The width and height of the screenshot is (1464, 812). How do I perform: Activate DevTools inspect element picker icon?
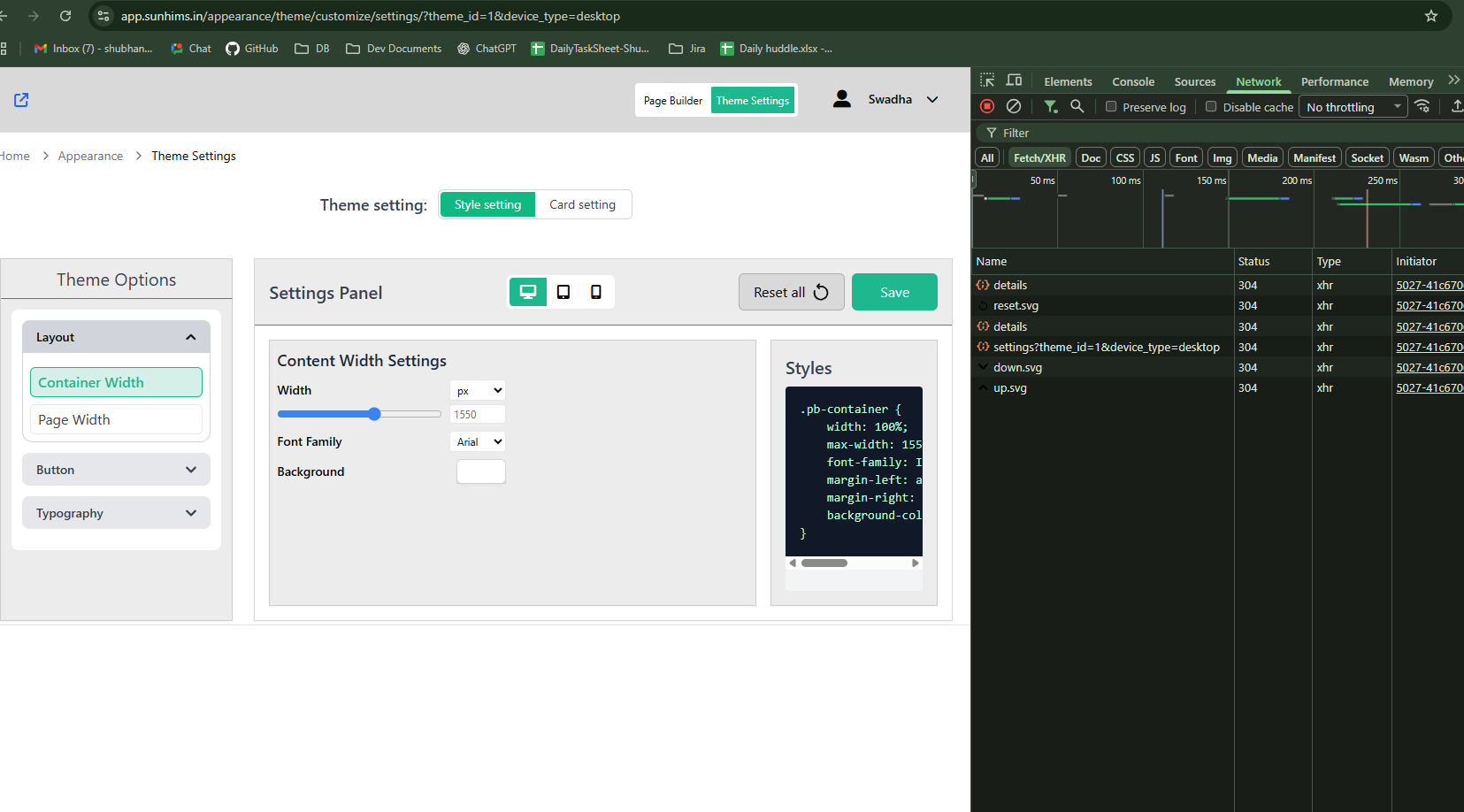tap(987, 80)
